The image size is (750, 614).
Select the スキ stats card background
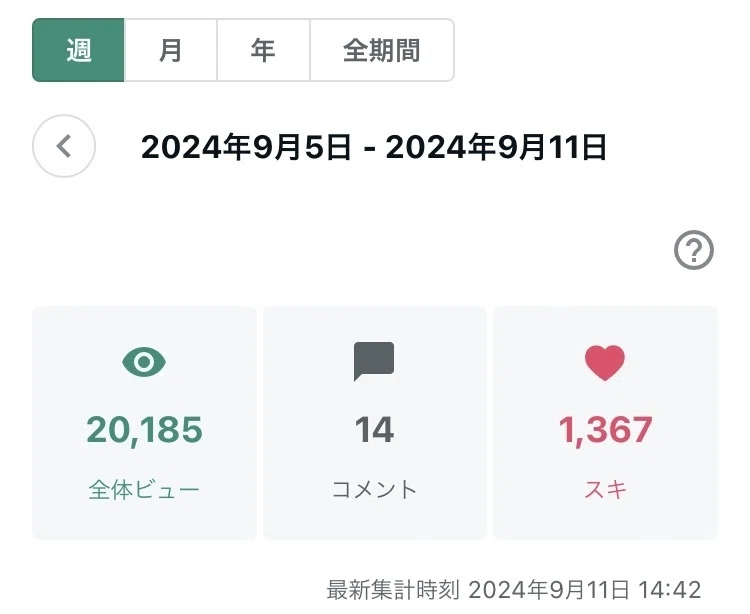[x=606, y=423]
